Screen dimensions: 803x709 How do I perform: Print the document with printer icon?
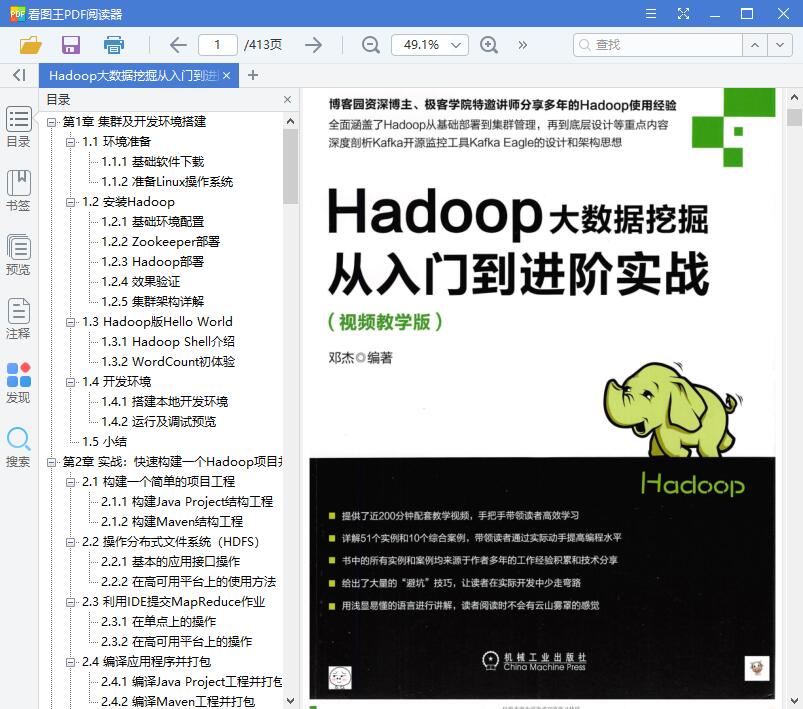[x=113, y=45]
